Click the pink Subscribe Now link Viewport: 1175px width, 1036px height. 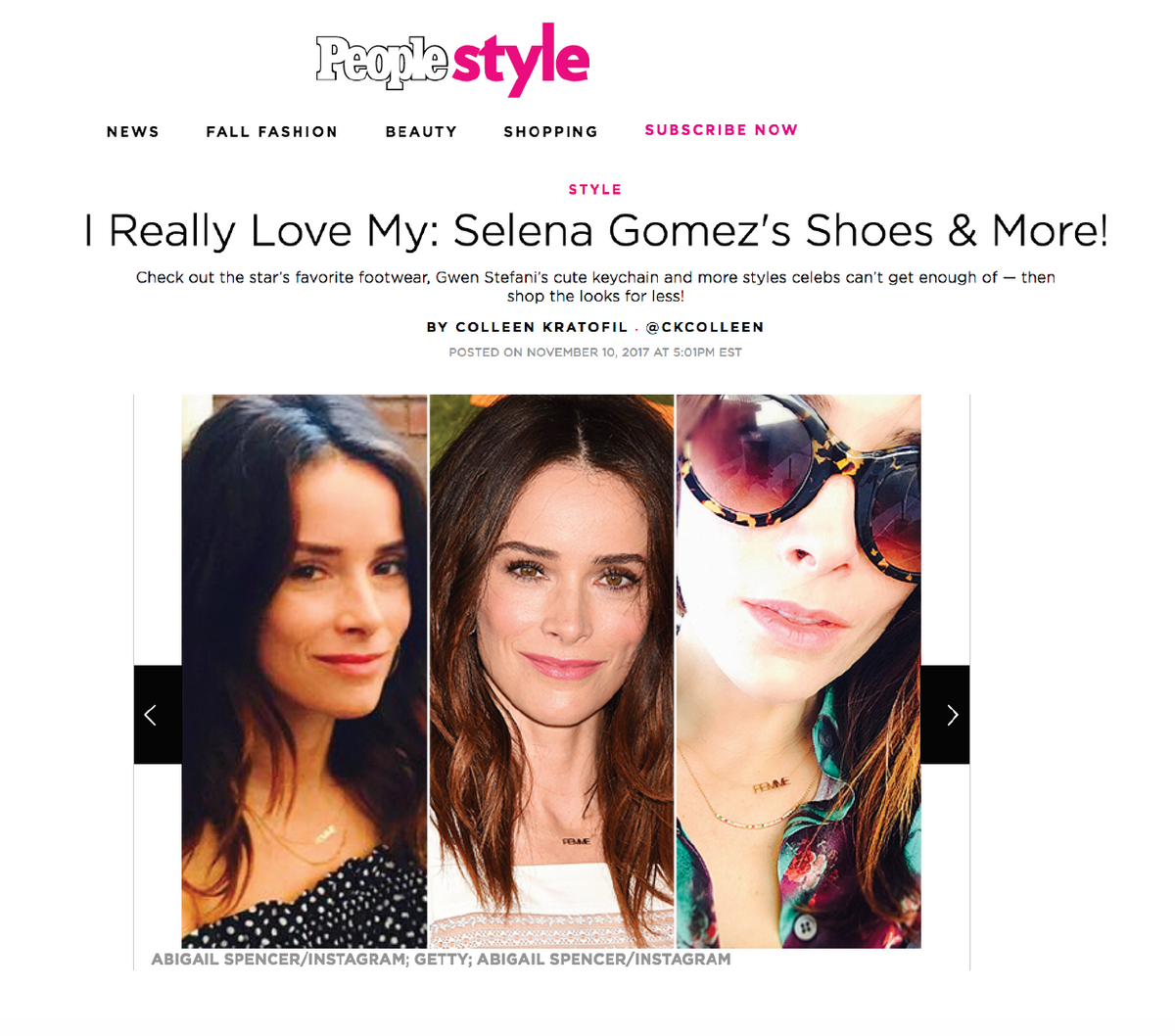[x=721, y=130]
